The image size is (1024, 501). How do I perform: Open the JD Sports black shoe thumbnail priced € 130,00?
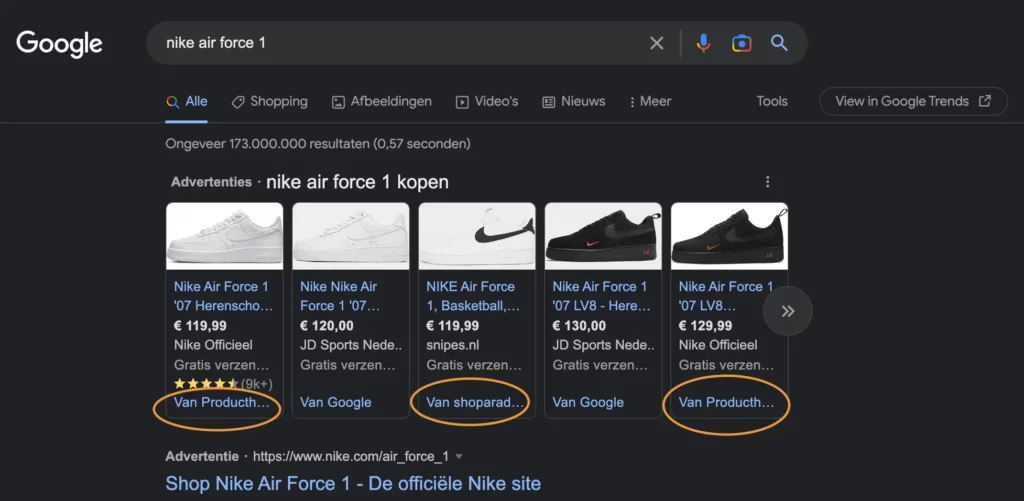pos(603,236)
